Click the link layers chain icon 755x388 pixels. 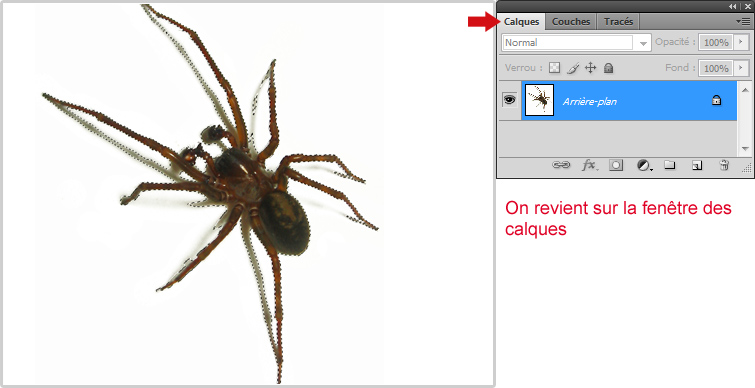561,166
